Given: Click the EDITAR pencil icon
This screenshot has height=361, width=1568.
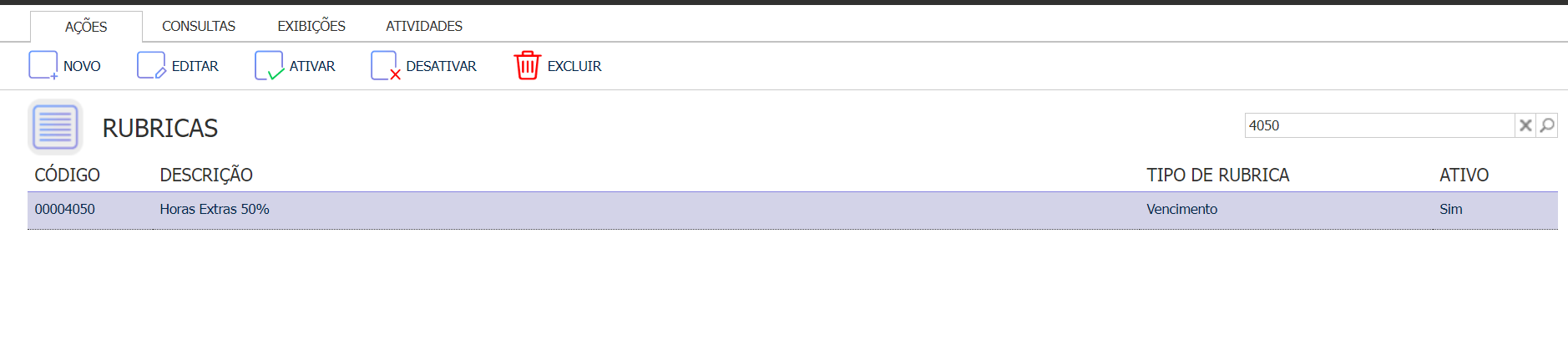Looking at the screenshot, I should tap(151, 65).
